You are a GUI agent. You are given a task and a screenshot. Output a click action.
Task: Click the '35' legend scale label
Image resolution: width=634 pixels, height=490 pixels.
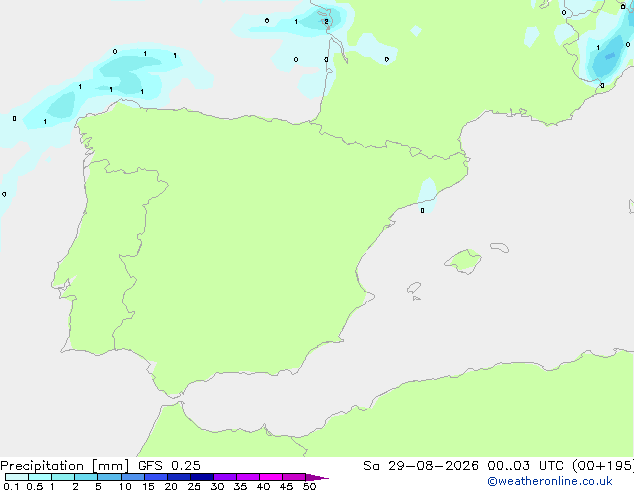[x=240, y=486]
